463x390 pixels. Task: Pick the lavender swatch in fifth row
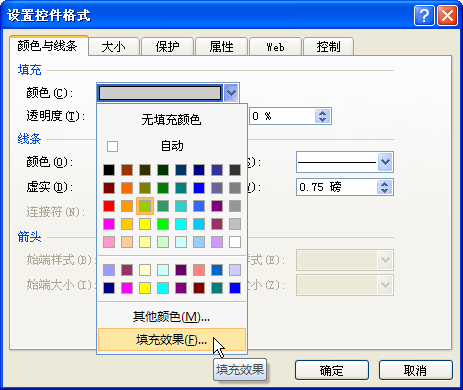tap(217, 242)
